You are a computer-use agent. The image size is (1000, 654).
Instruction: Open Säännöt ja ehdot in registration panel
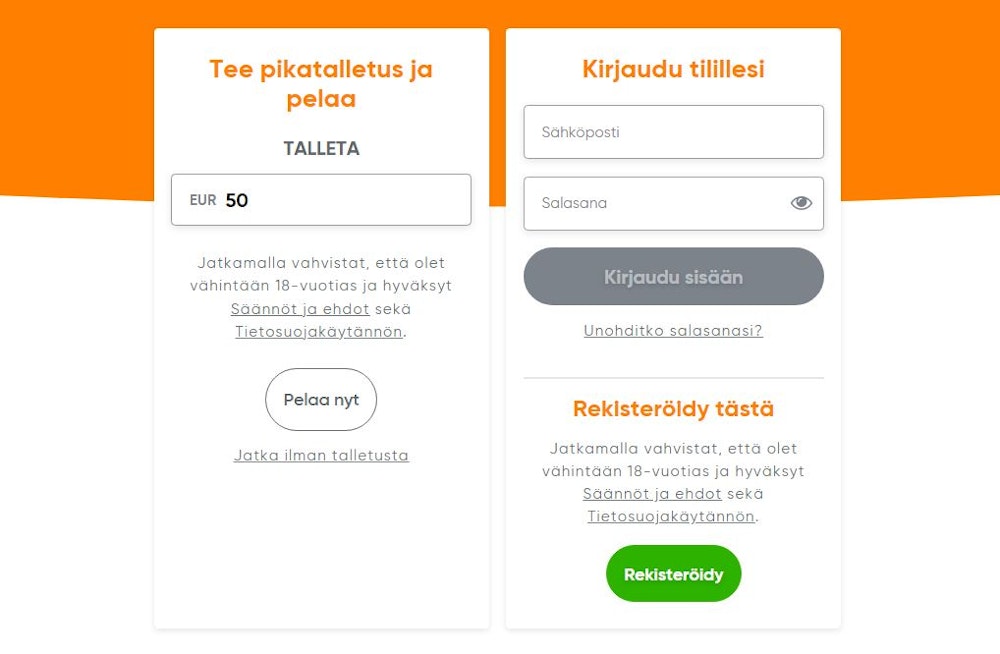pos(654,493)
